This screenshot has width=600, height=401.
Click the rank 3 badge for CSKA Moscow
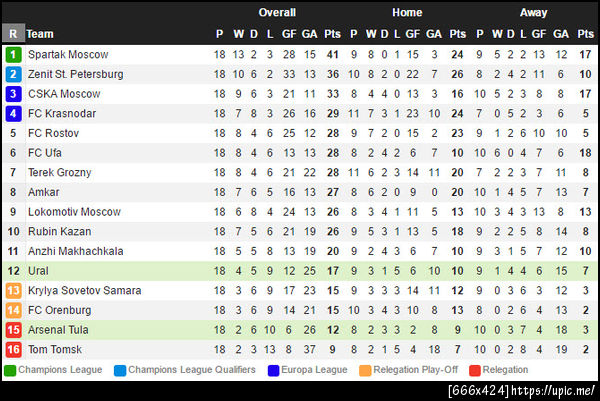(x=13, y=94)
